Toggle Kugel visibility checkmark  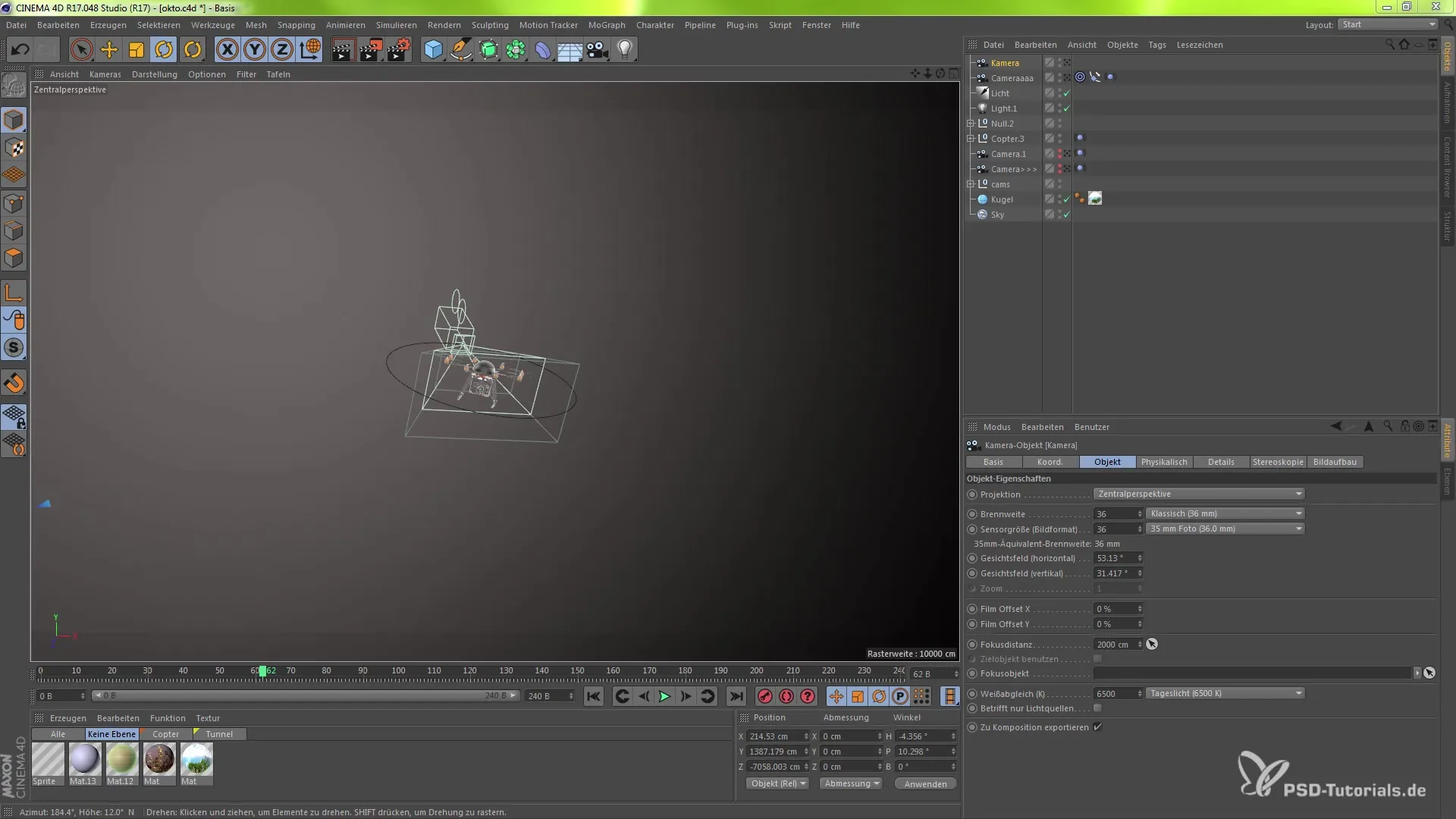[x=1066, y=199]
